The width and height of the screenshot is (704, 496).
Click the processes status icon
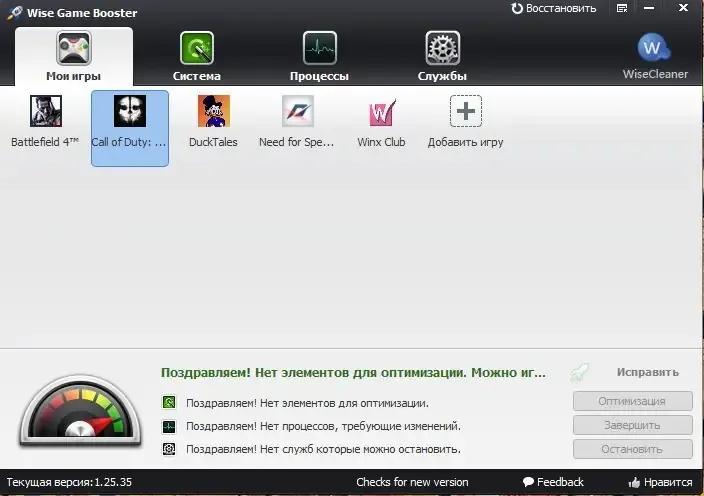pyautogui.click(x=169, y=426)
